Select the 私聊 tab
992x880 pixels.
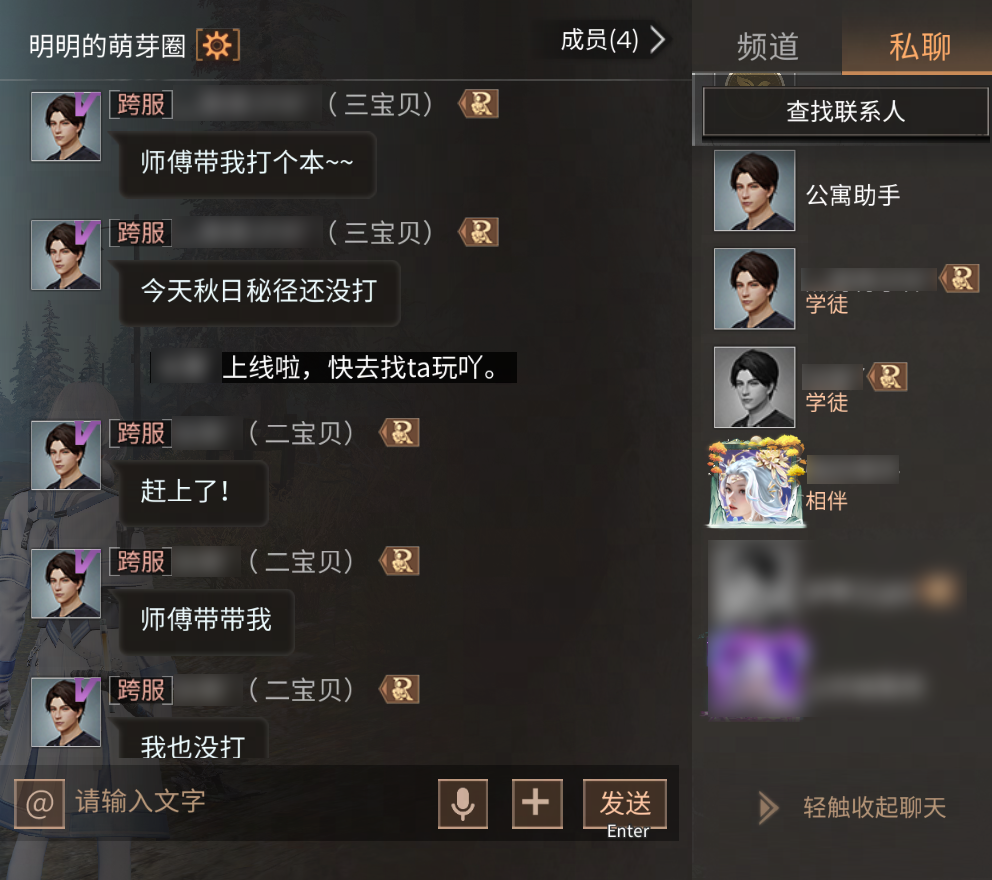point(919,47)
